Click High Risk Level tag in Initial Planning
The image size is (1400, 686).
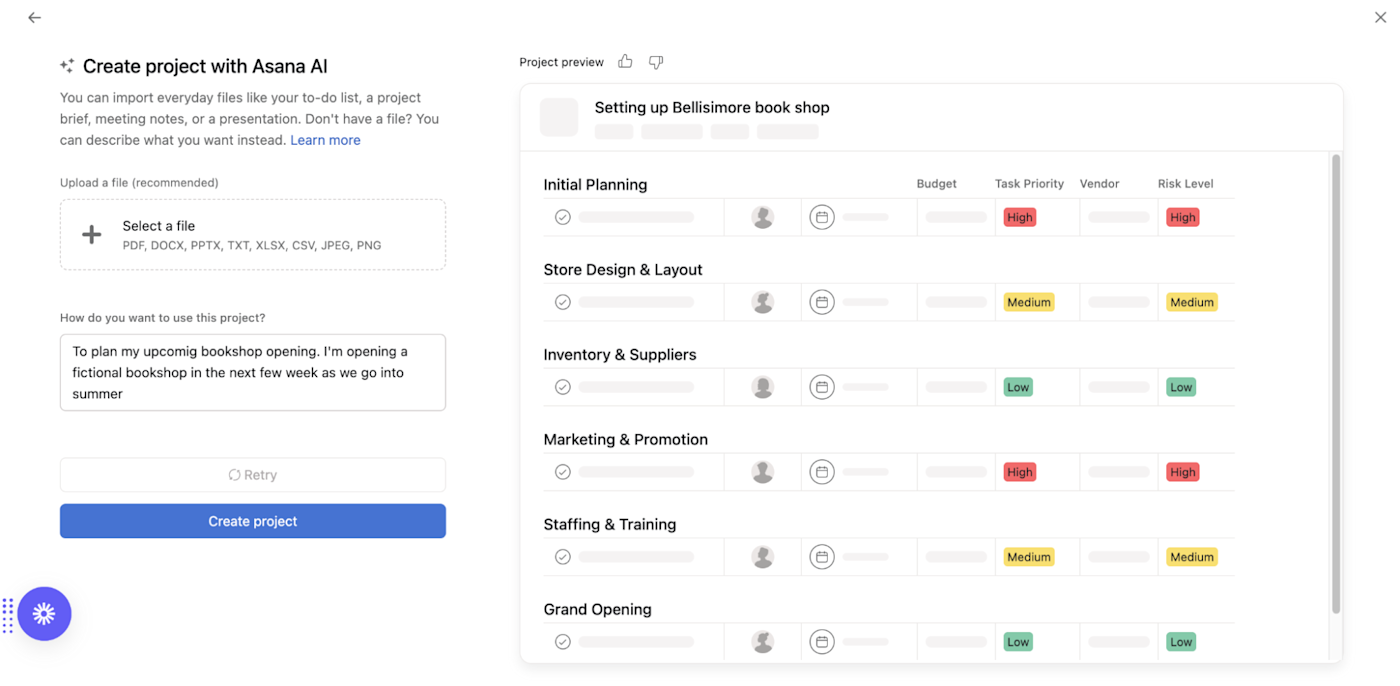(x=1183, y=217)
